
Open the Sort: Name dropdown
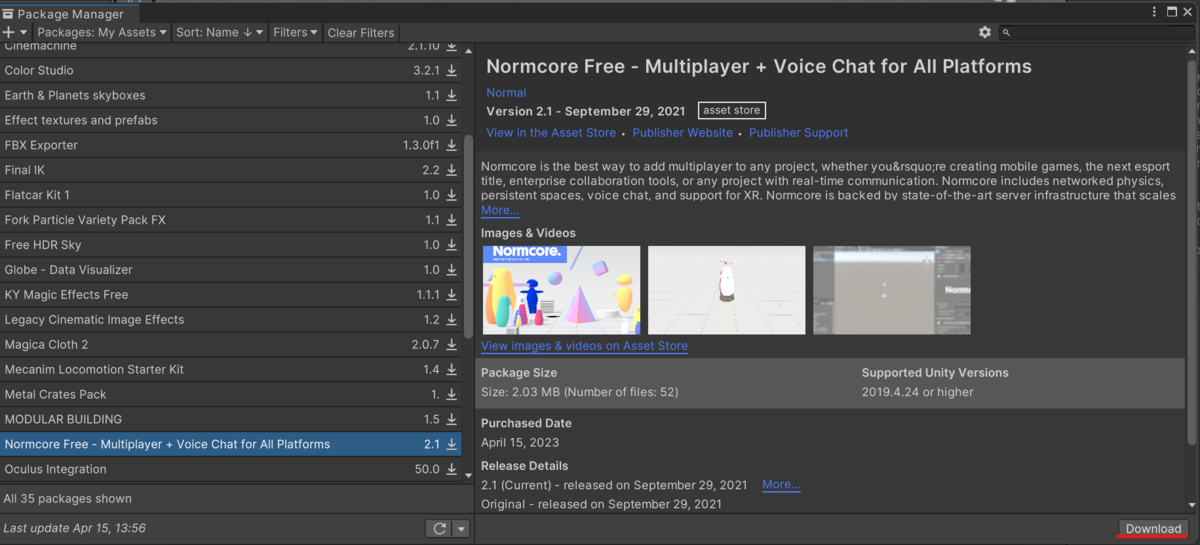(x=220, y=32)
